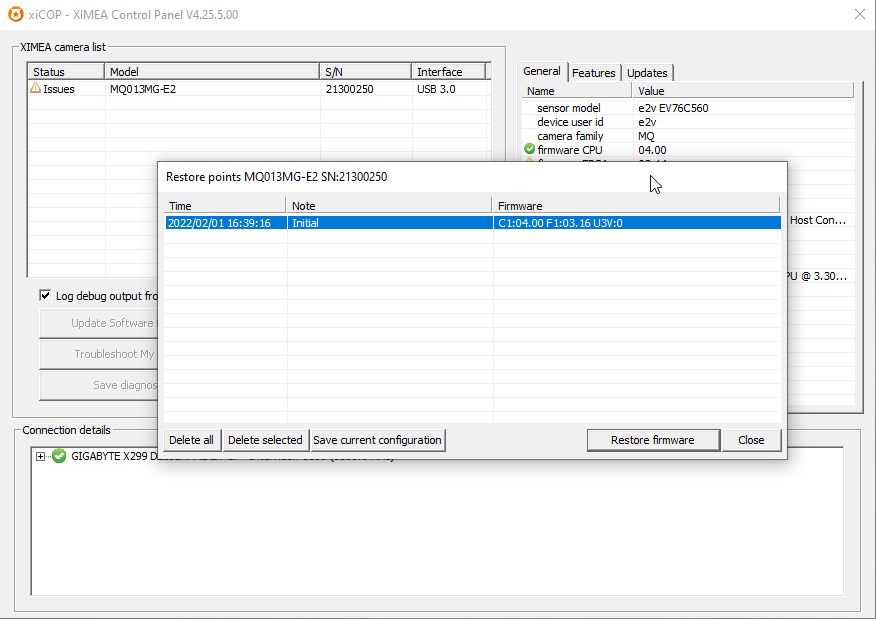This screenshot has height=619, width=876.
Task: Click the Interface column header
Action: 449,72
